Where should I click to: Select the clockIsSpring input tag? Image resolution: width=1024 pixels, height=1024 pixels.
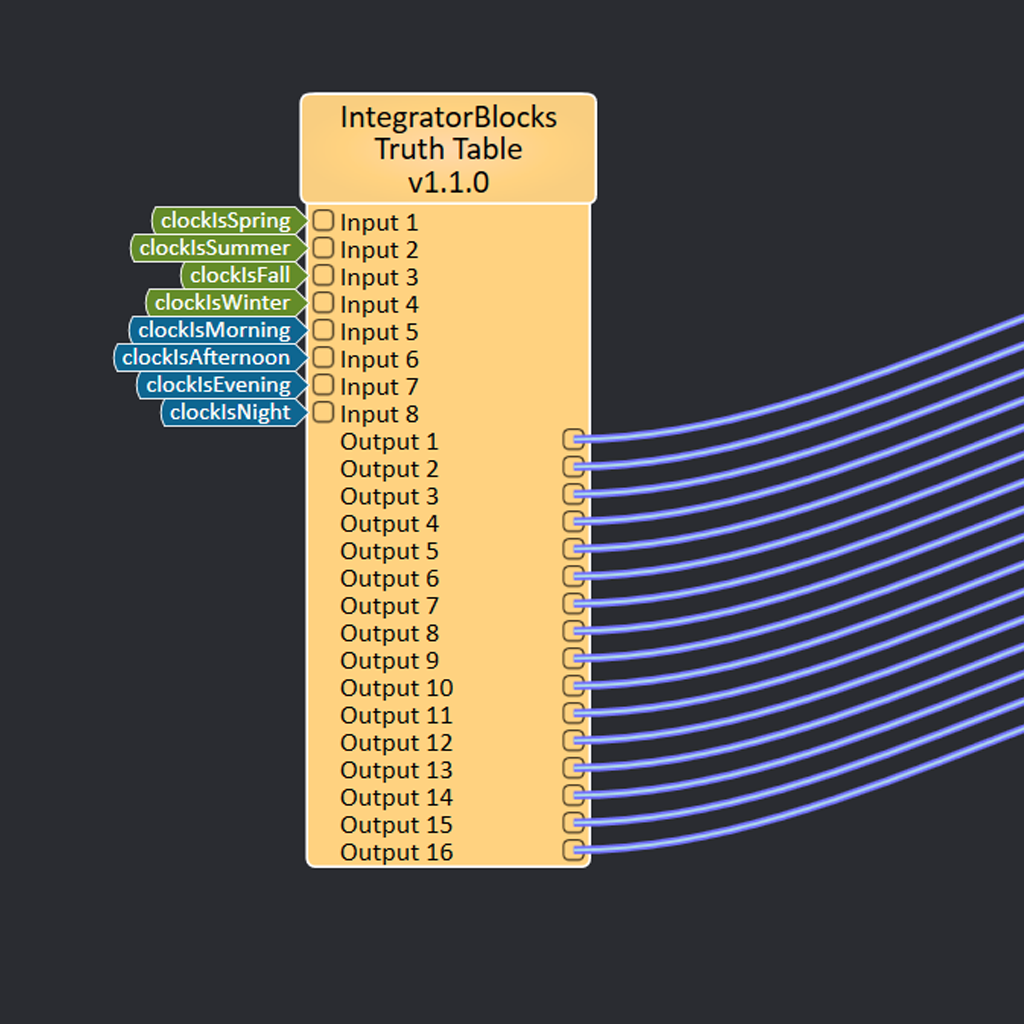click(x=227, y=221)
